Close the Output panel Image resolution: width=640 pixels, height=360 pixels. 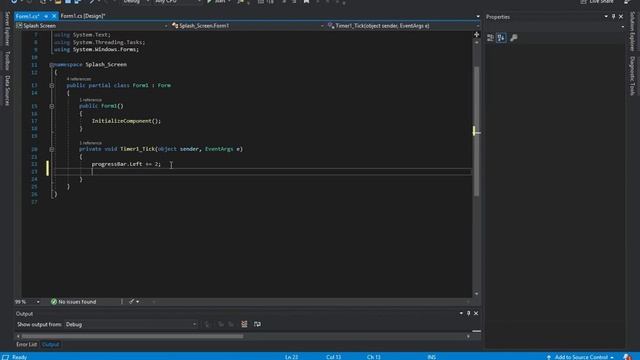point(476,313)
